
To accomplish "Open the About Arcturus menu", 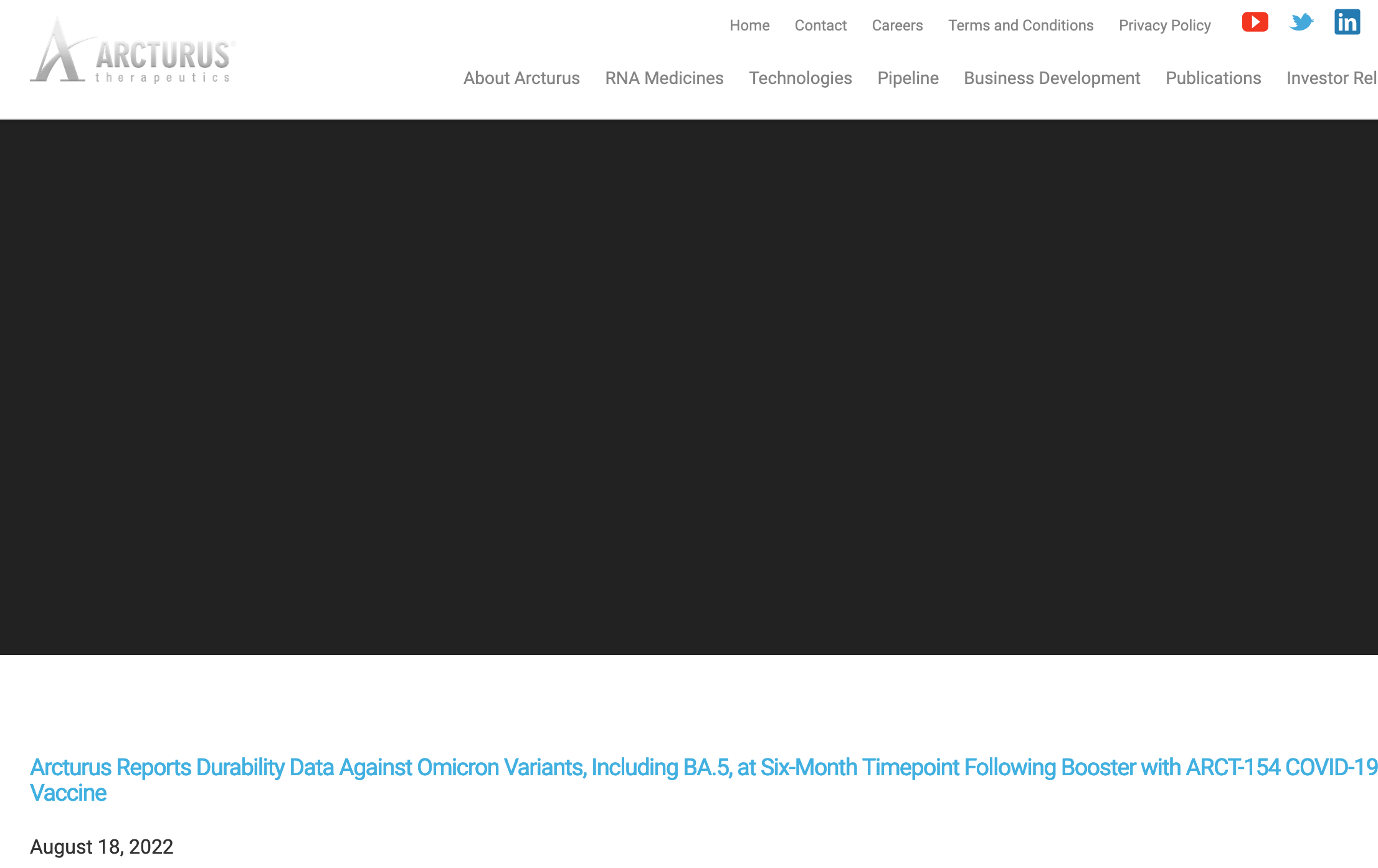I will 521,78.
